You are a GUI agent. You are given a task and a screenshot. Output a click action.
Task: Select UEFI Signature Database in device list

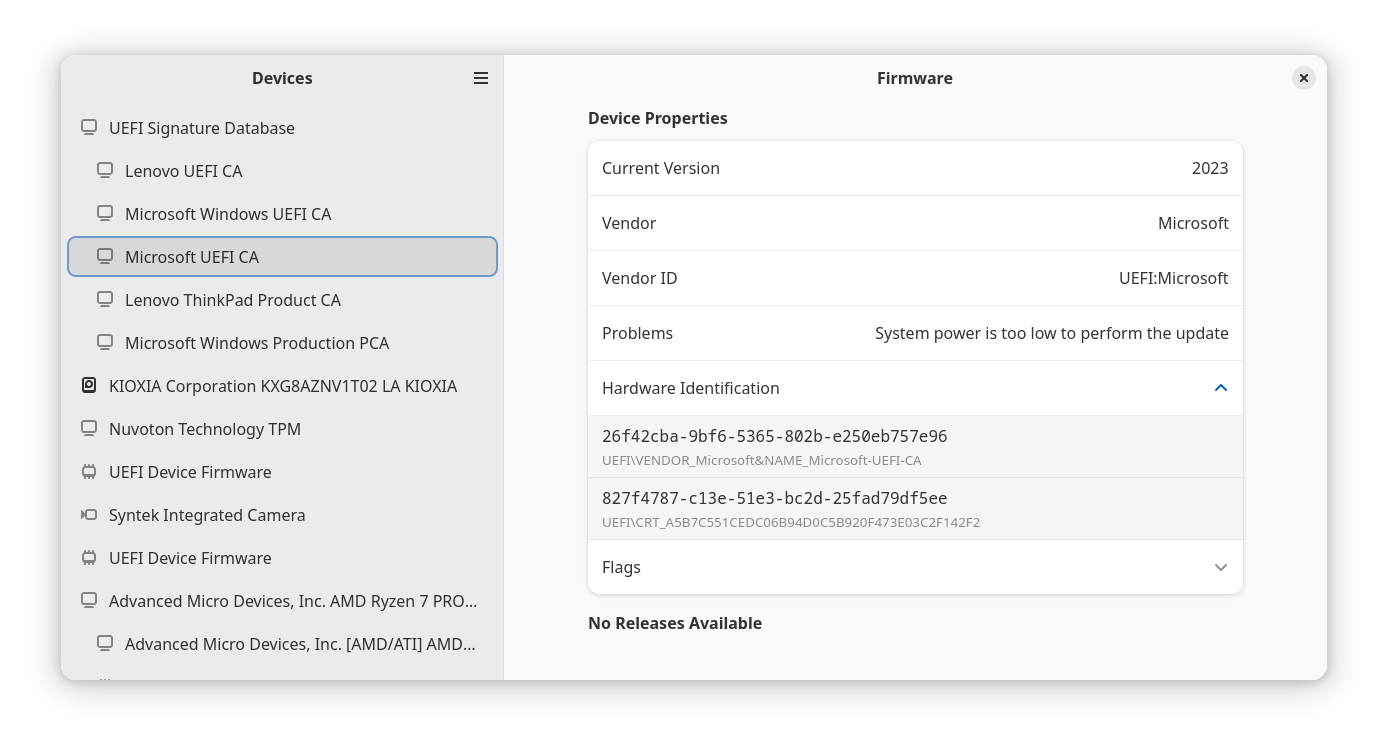pyautogui.click(x=282, y=128)
